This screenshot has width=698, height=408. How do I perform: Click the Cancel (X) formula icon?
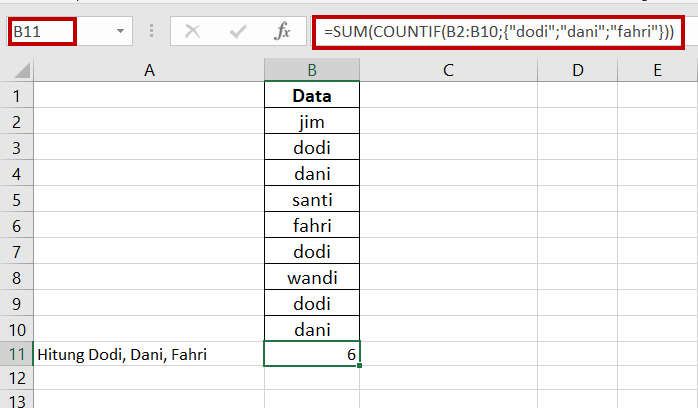tap(192, 31)
